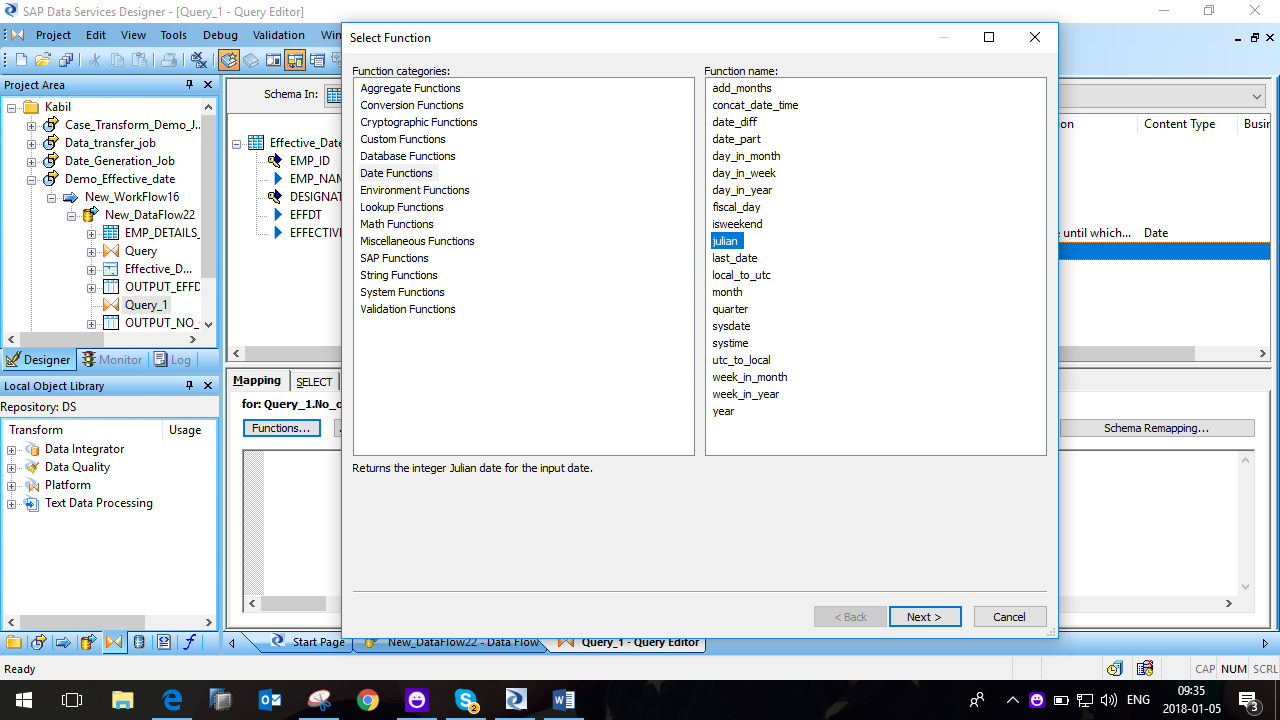Open the Debug menu

tap(222, 35)
